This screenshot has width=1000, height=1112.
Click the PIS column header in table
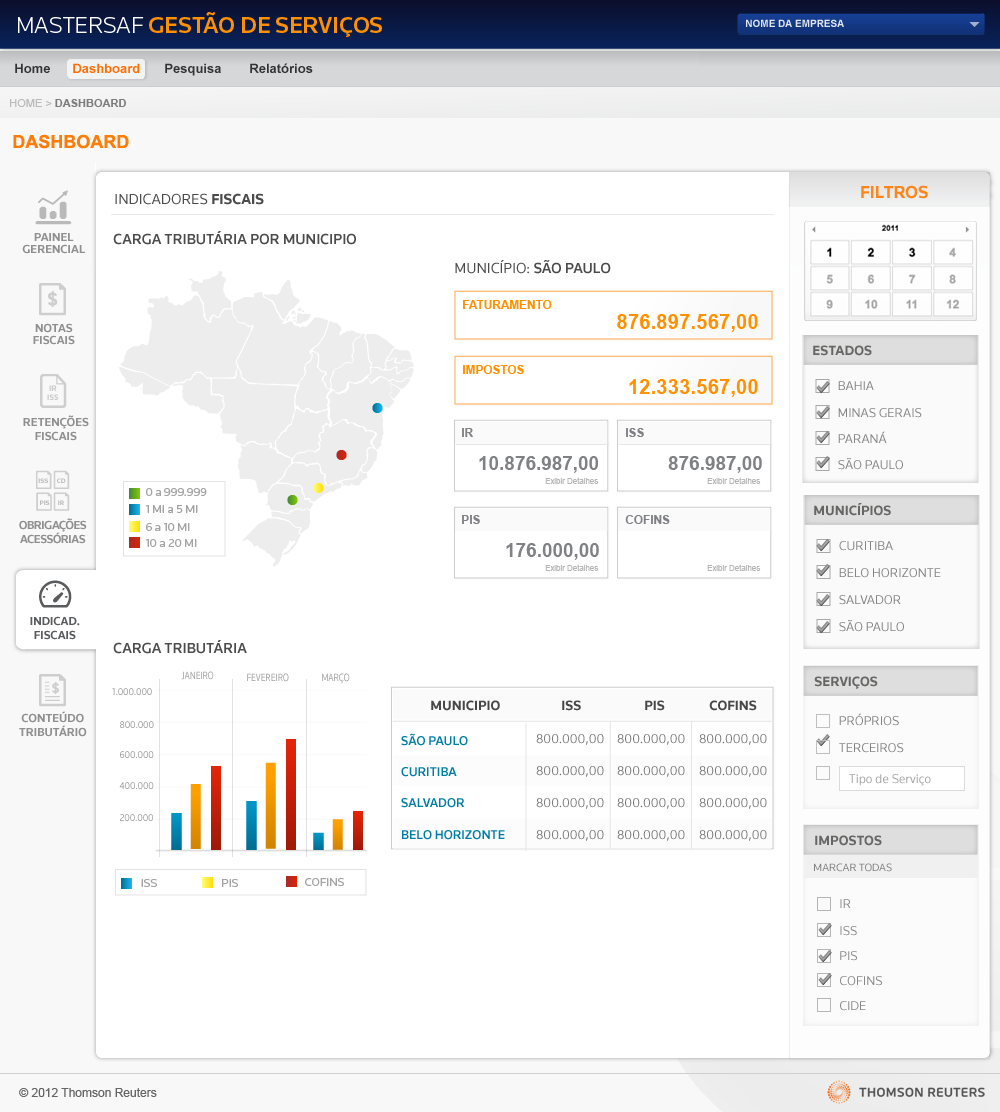point(654,706)
